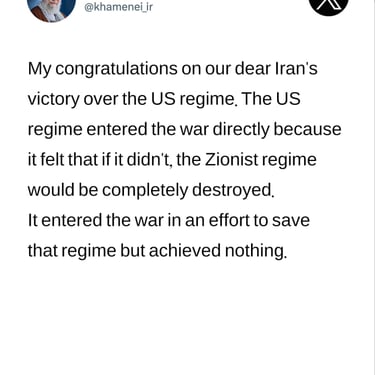Click the word "congratulations" in the post
Viewport: 375px width, 375px height.
pyautogui.click(x=116, y=69)
